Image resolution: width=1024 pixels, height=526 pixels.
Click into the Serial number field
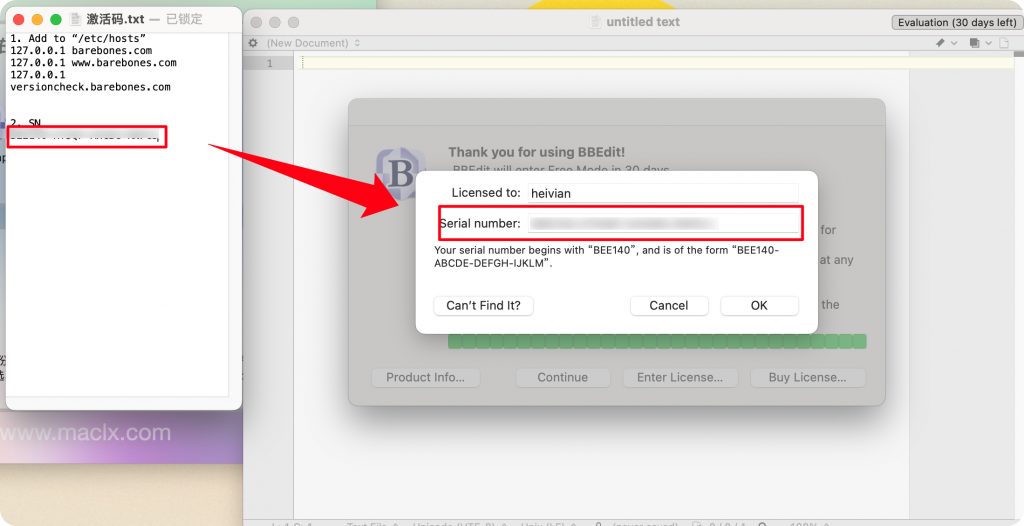663,223
